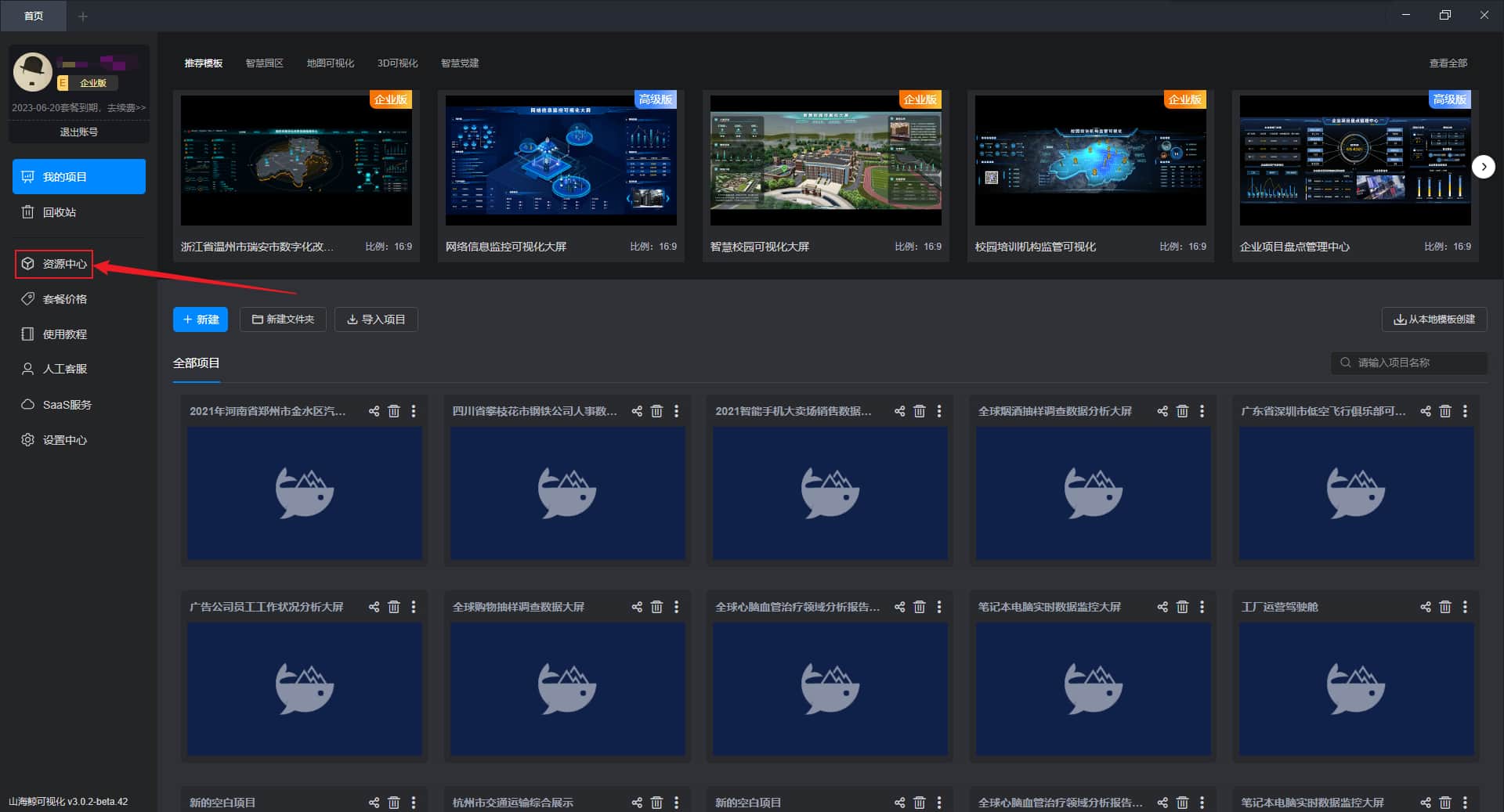
Task: Delete the 广东省深圳市低空飞行俱乐部 project
Action: [x=1445, y=411]
